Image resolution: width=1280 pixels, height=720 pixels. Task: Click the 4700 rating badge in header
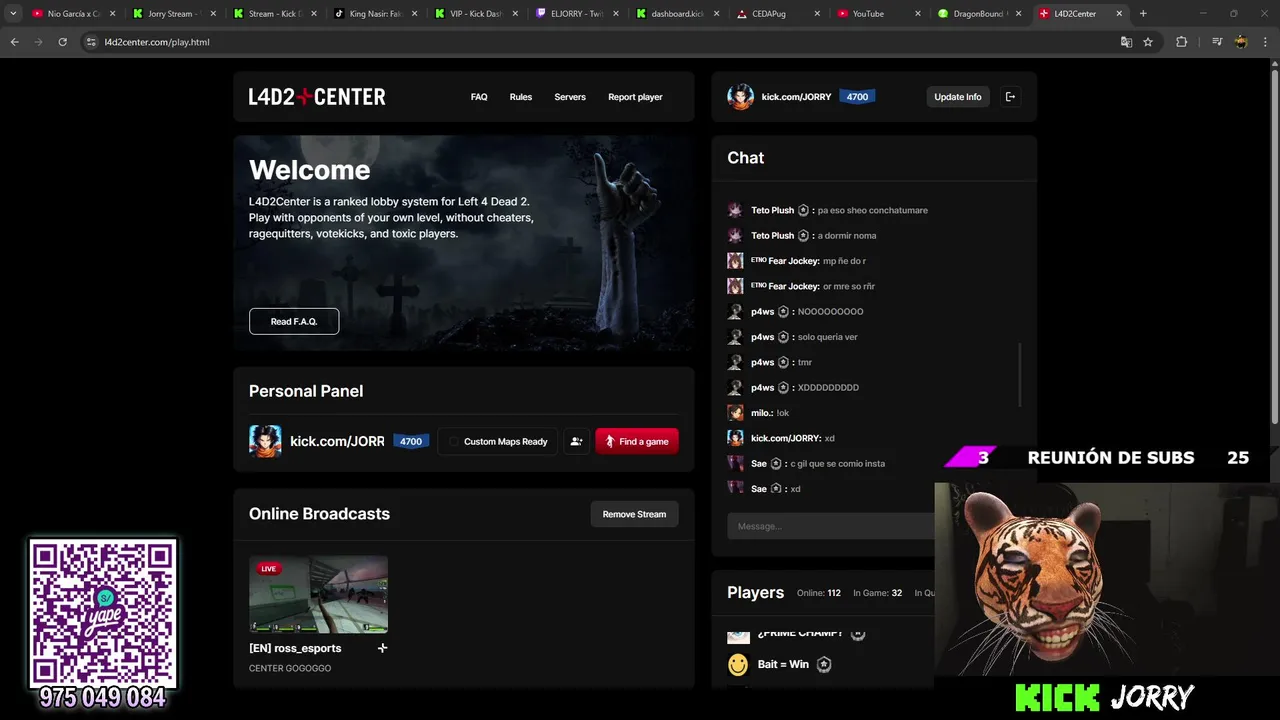857,97
